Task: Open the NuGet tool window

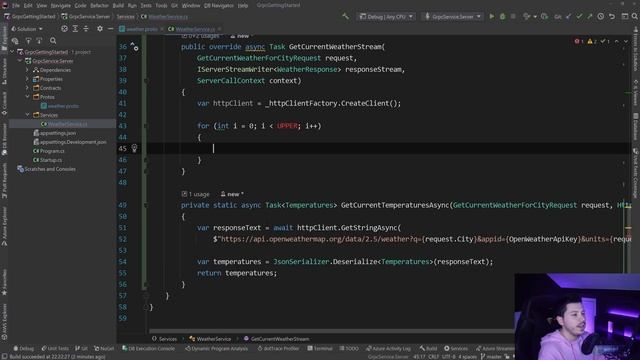Action: 104,349
